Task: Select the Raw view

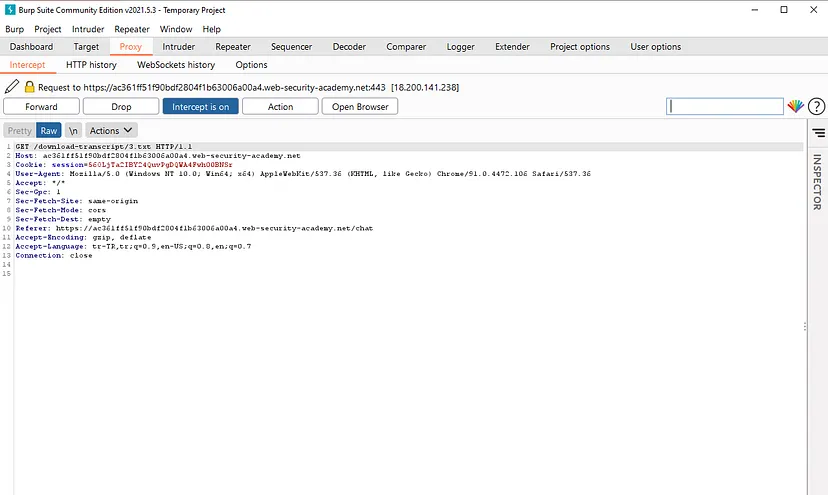Action: (x=49, y=130)
